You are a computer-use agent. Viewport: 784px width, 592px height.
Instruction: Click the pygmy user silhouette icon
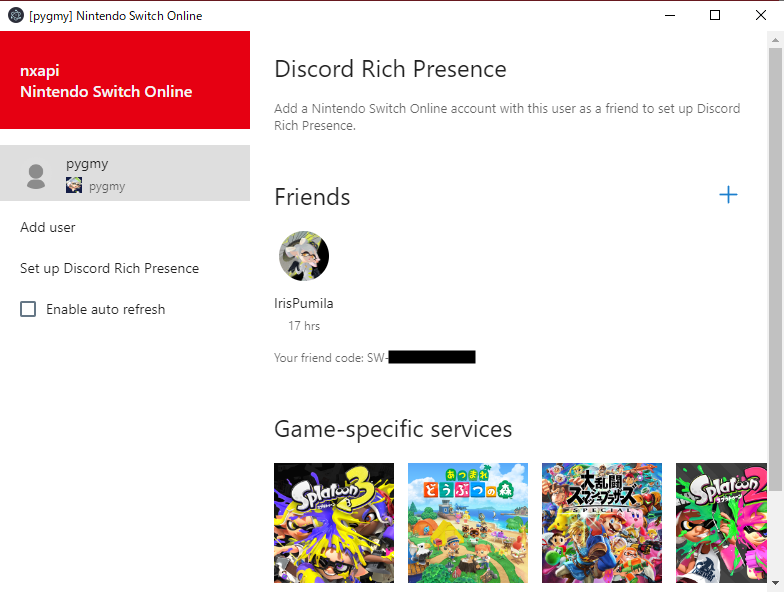pos(36,176)
